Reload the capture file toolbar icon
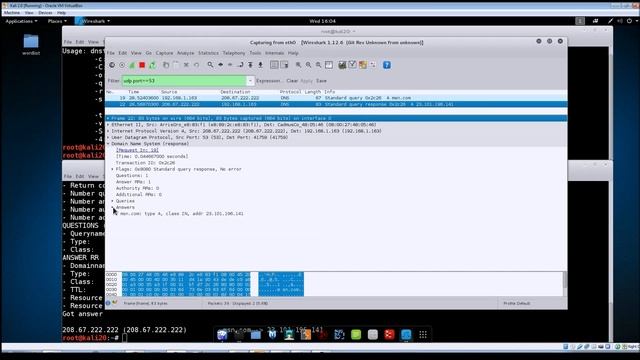This screenshot has height=360, width=640. (x=196, y=65)
